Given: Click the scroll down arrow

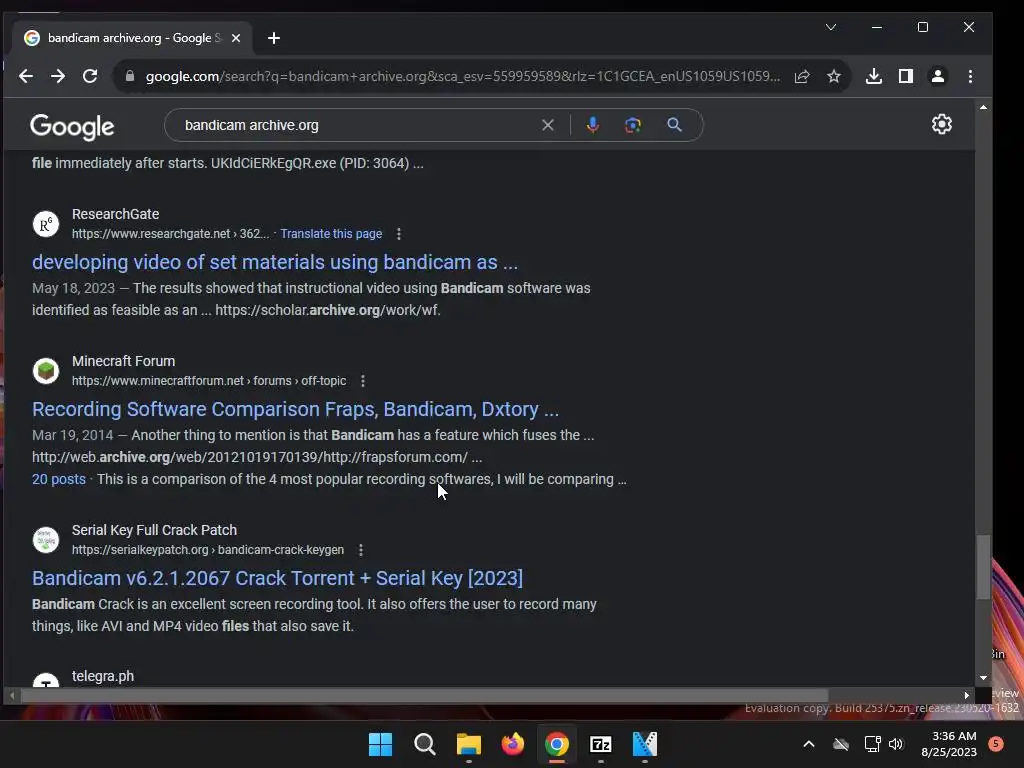Looking at the screenshot, I should 983,678.
